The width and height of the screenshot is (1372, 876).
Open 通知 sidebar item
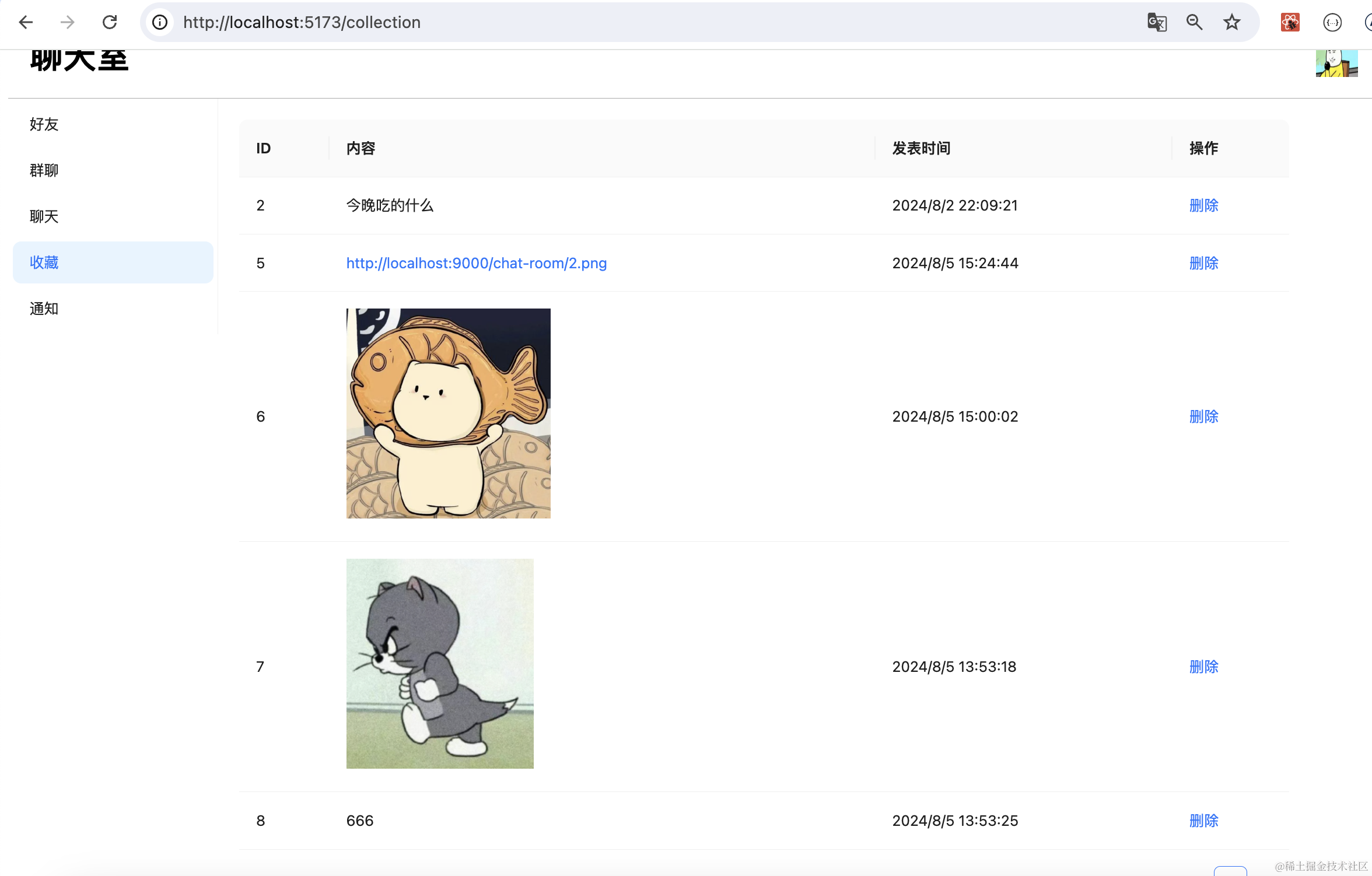point(44,309)
